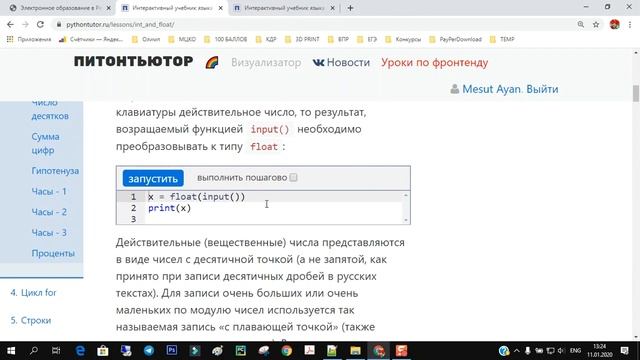Open the Chrome profile avatar
Viewport: 640px width, 360px height.
[614, 24]
